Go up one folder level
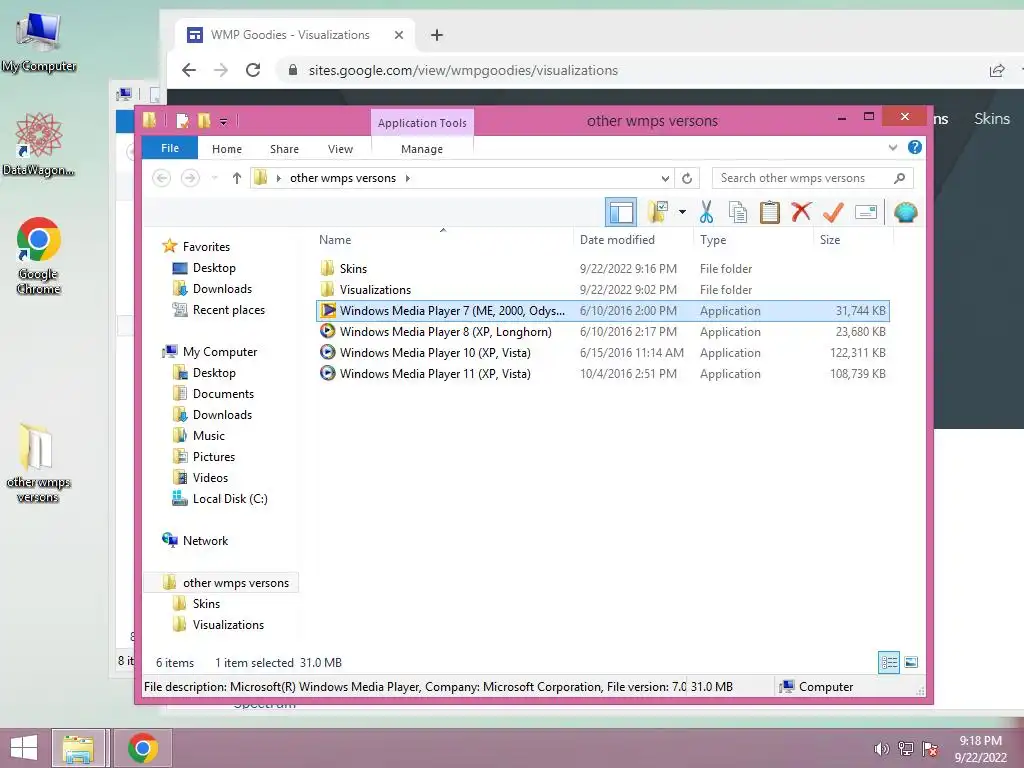1024x768 pixels. click(x=236, y=178)
